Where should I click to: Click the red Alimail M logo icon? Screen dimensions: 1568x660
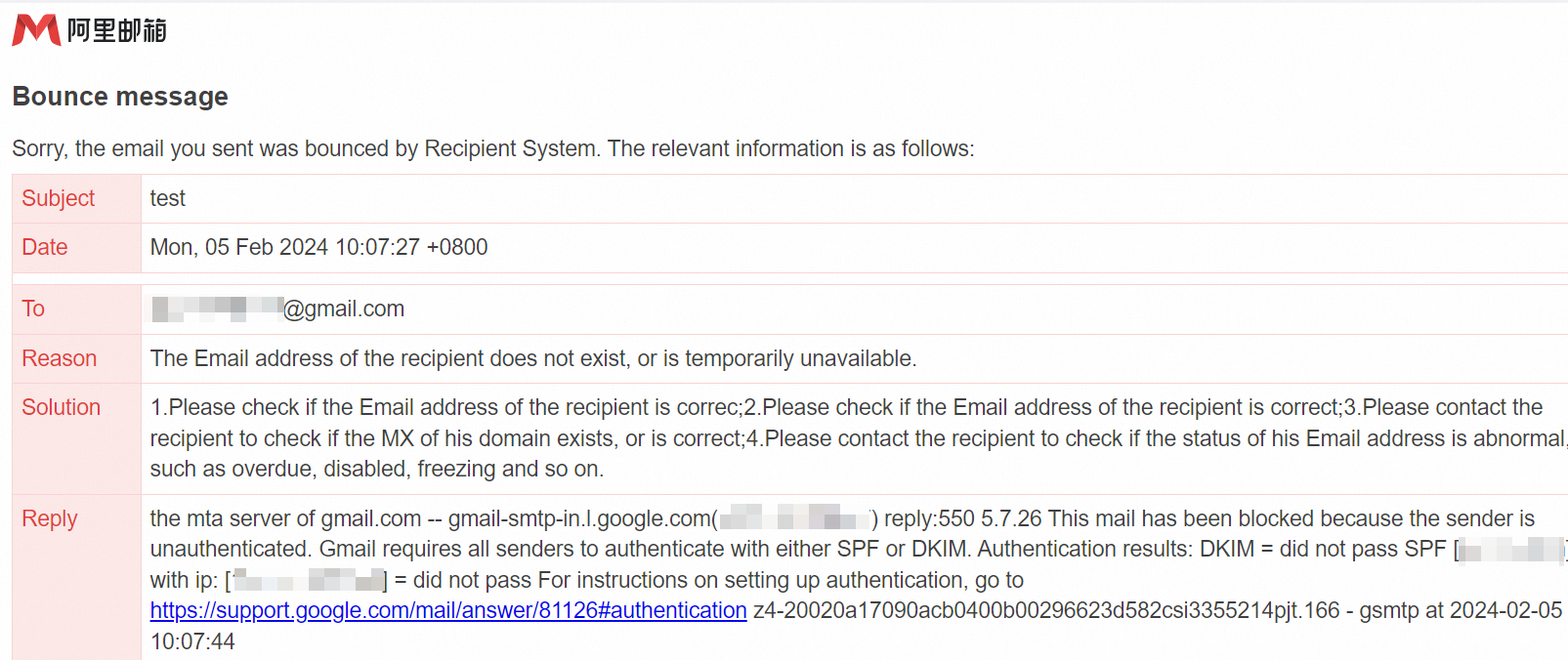click(35, 30)
